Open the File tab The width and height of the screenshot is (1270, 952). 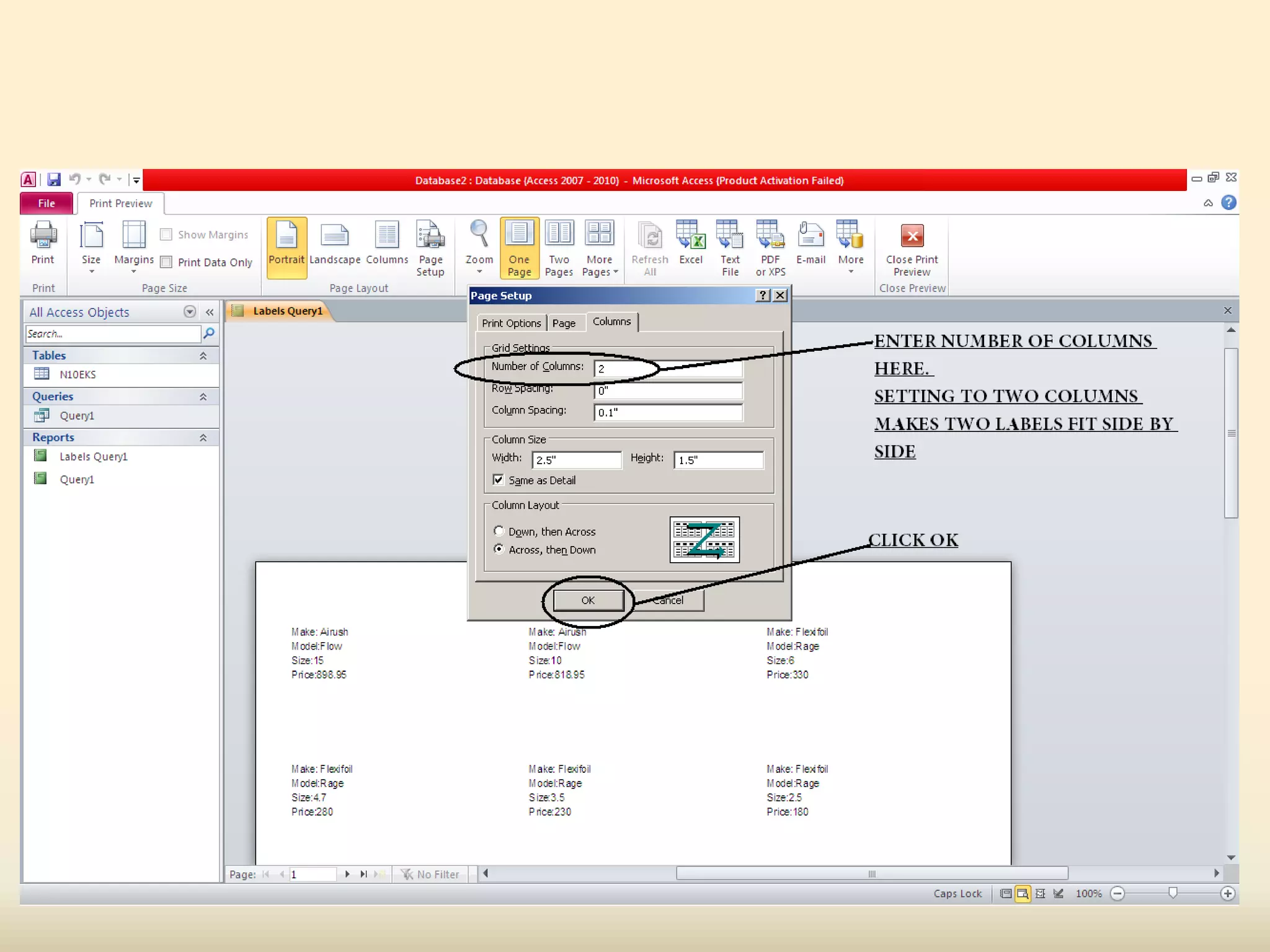(47, 203)
